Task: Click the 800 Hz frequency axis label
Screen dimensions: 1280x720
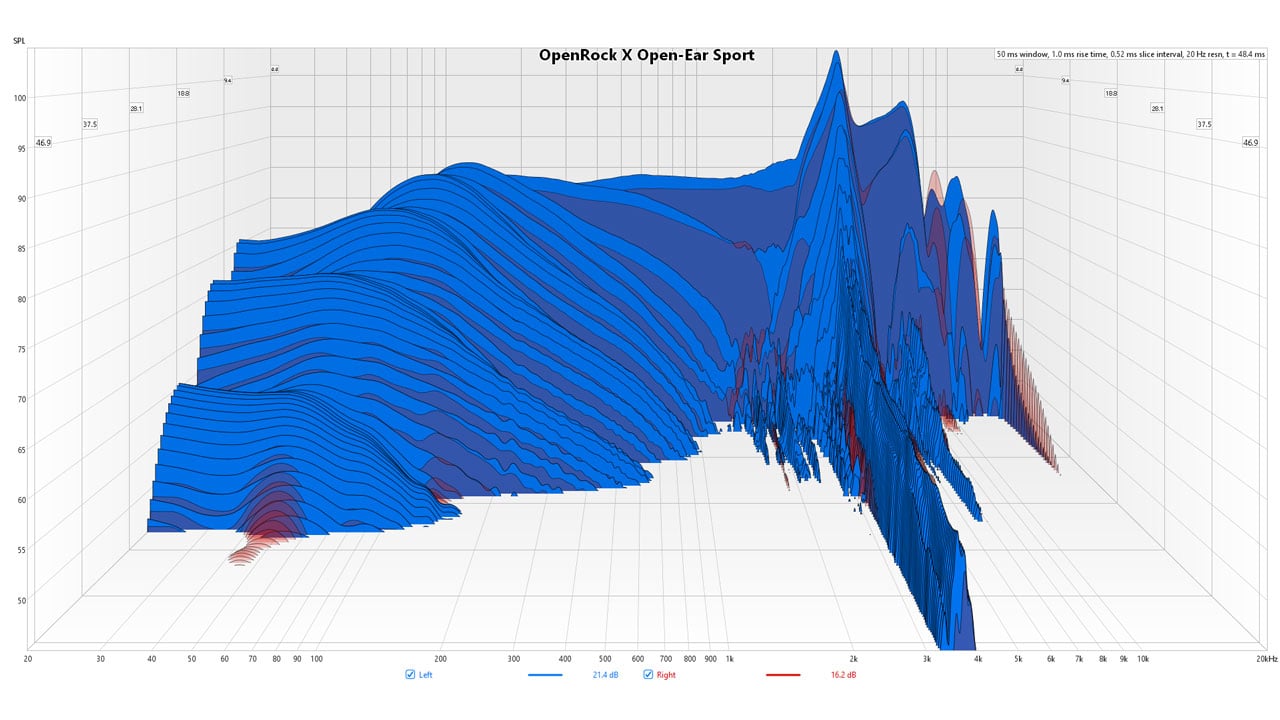Action: click(690, 659)
